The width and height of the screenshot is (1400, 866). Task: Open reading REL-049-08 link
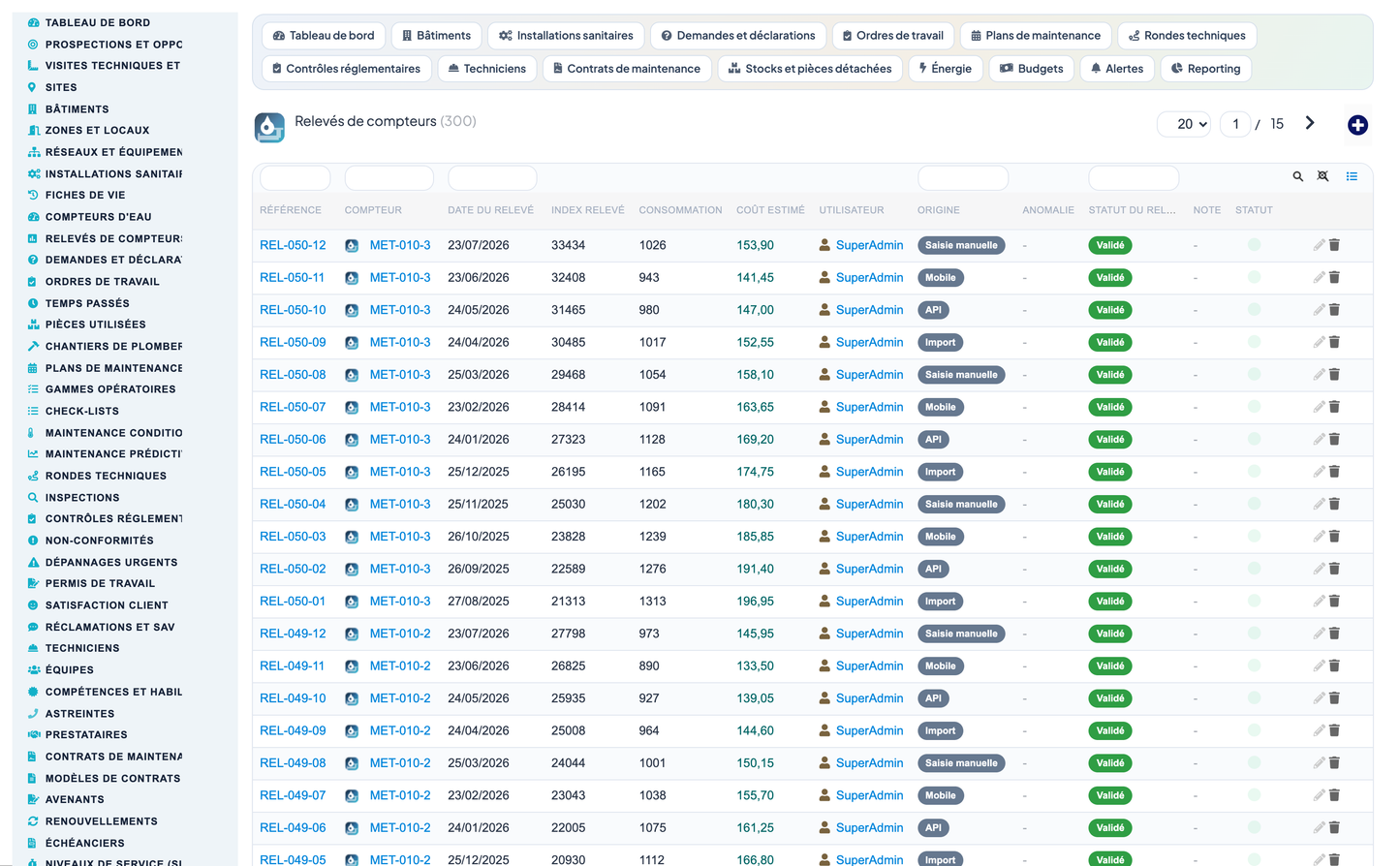(293, 763)
